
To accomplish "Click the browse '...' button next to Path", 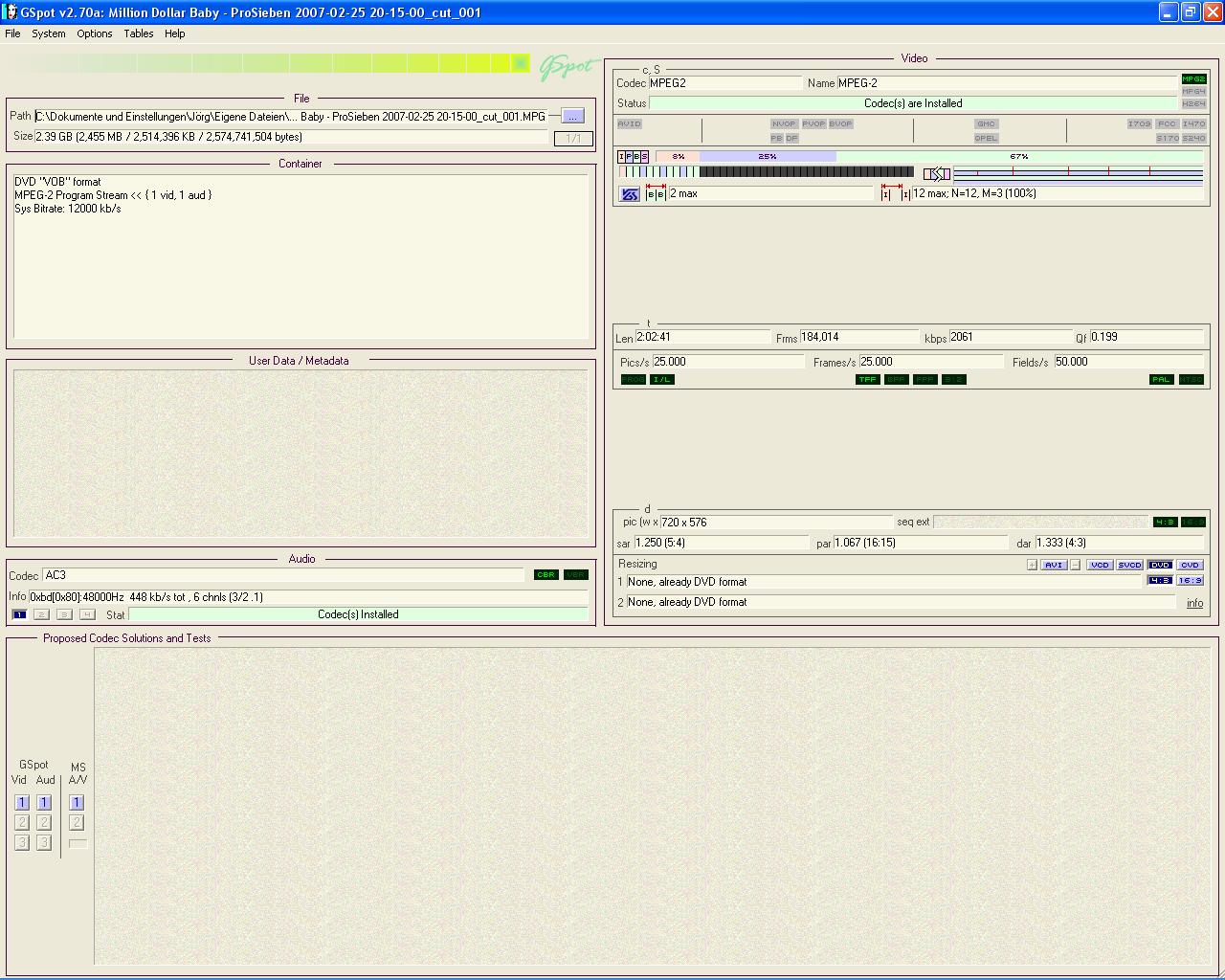I will (572, 116).
